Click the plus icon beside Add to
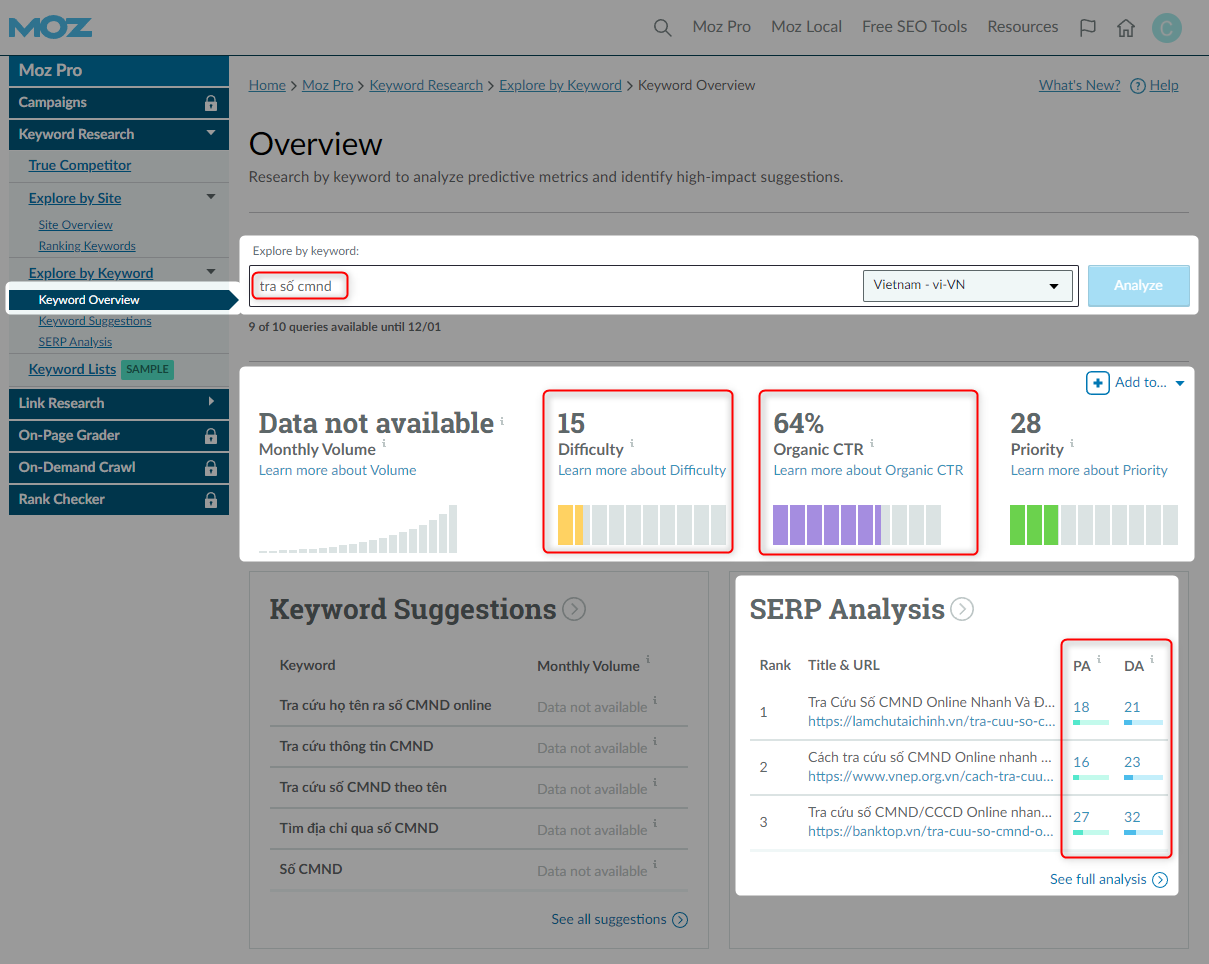The height and width of the screenshot is (964, 1209). 1097,382
